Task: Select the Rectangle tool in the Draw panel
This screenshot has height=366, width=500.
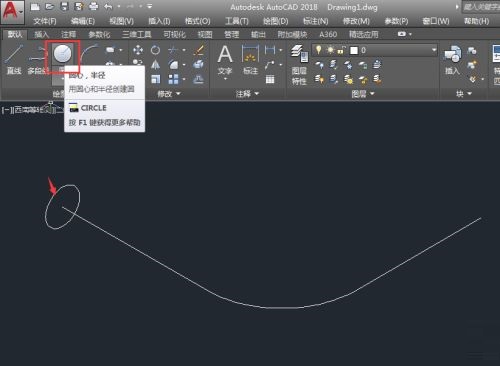Action: point(110,50)
